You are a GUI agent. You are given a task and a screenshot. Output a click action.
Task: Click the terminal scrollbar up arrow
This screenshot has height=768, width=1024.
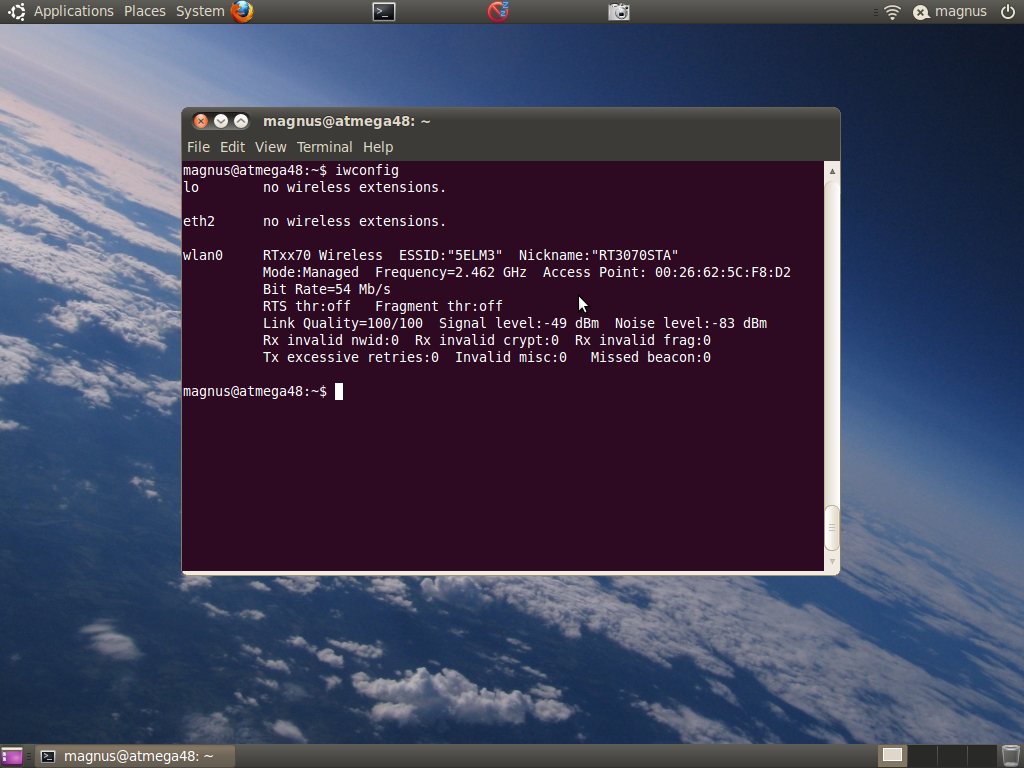click(832, 171)
